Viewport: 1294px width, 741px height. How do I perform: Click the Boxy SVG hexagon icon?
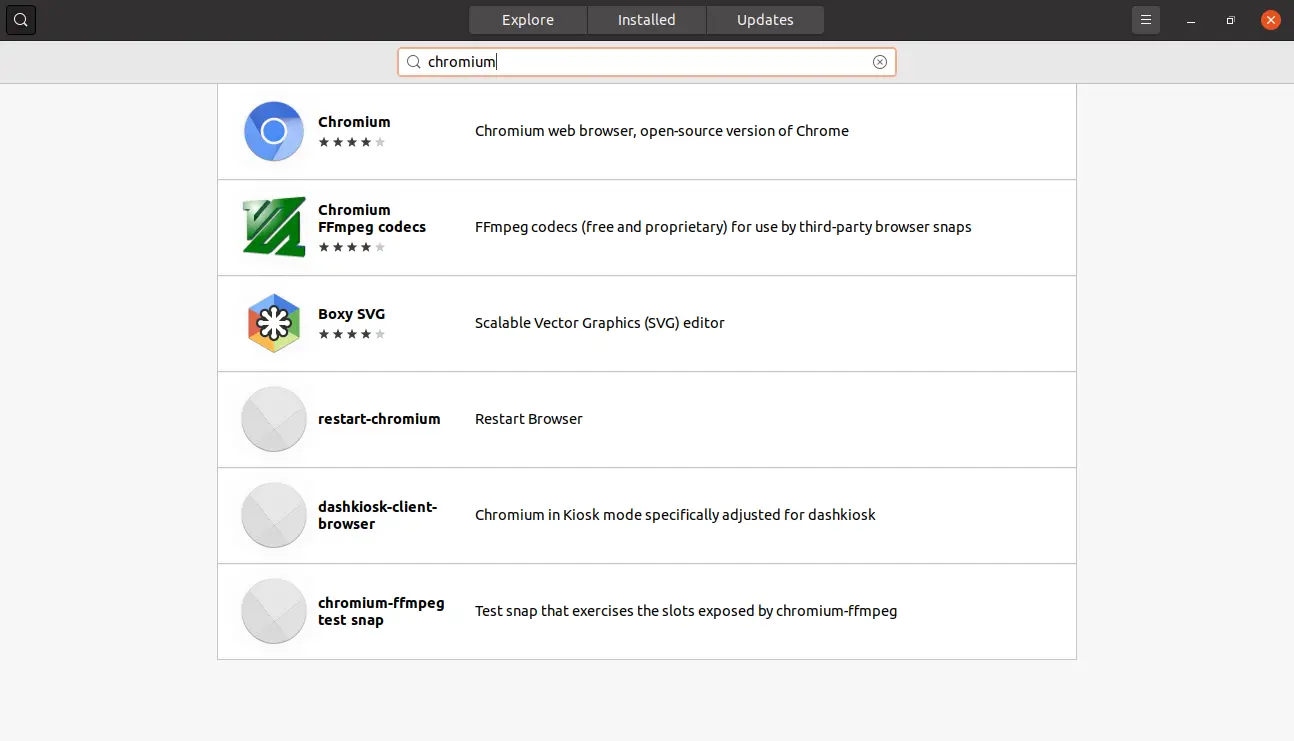pos(274,323)
